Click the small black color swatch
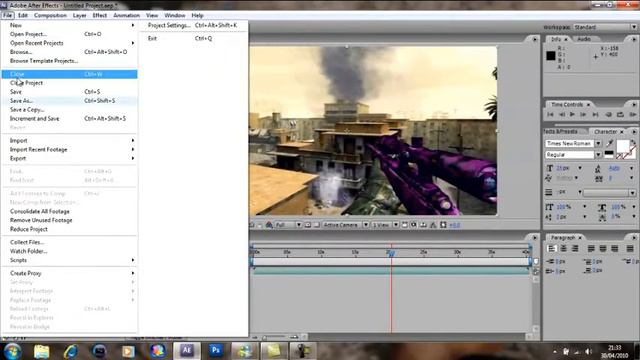Image resolution: width=640 pixels, height=360 pixels. 609,154
